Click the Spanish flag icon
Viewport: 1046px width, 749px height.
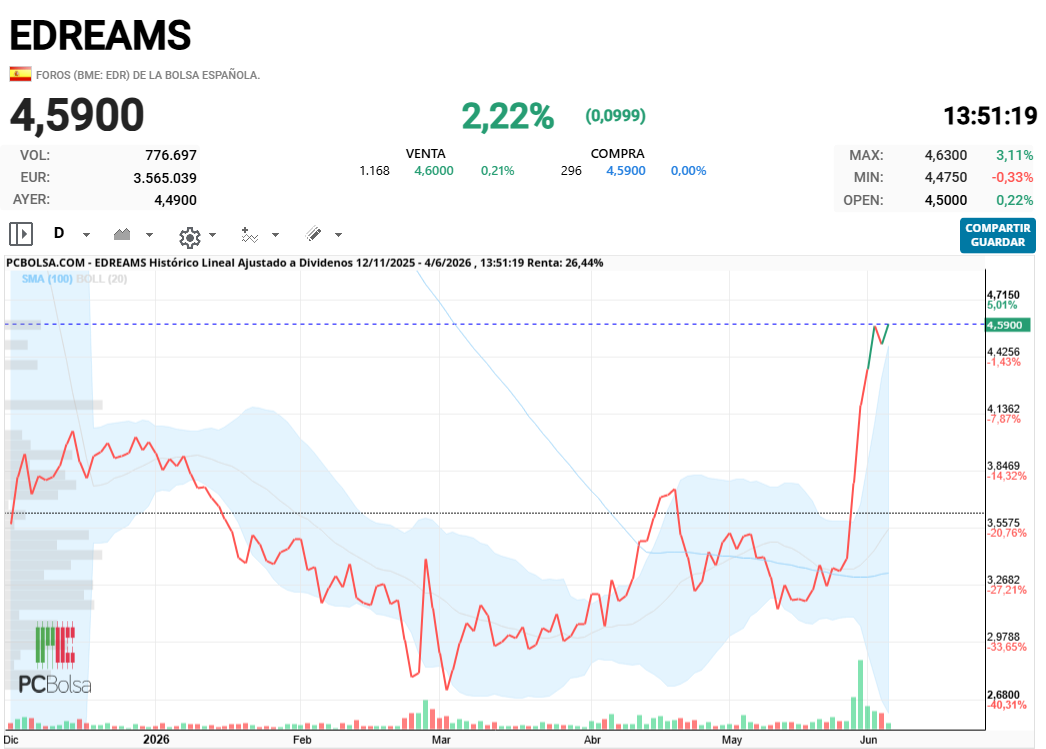pyautogui.click(x=20, y=74)
